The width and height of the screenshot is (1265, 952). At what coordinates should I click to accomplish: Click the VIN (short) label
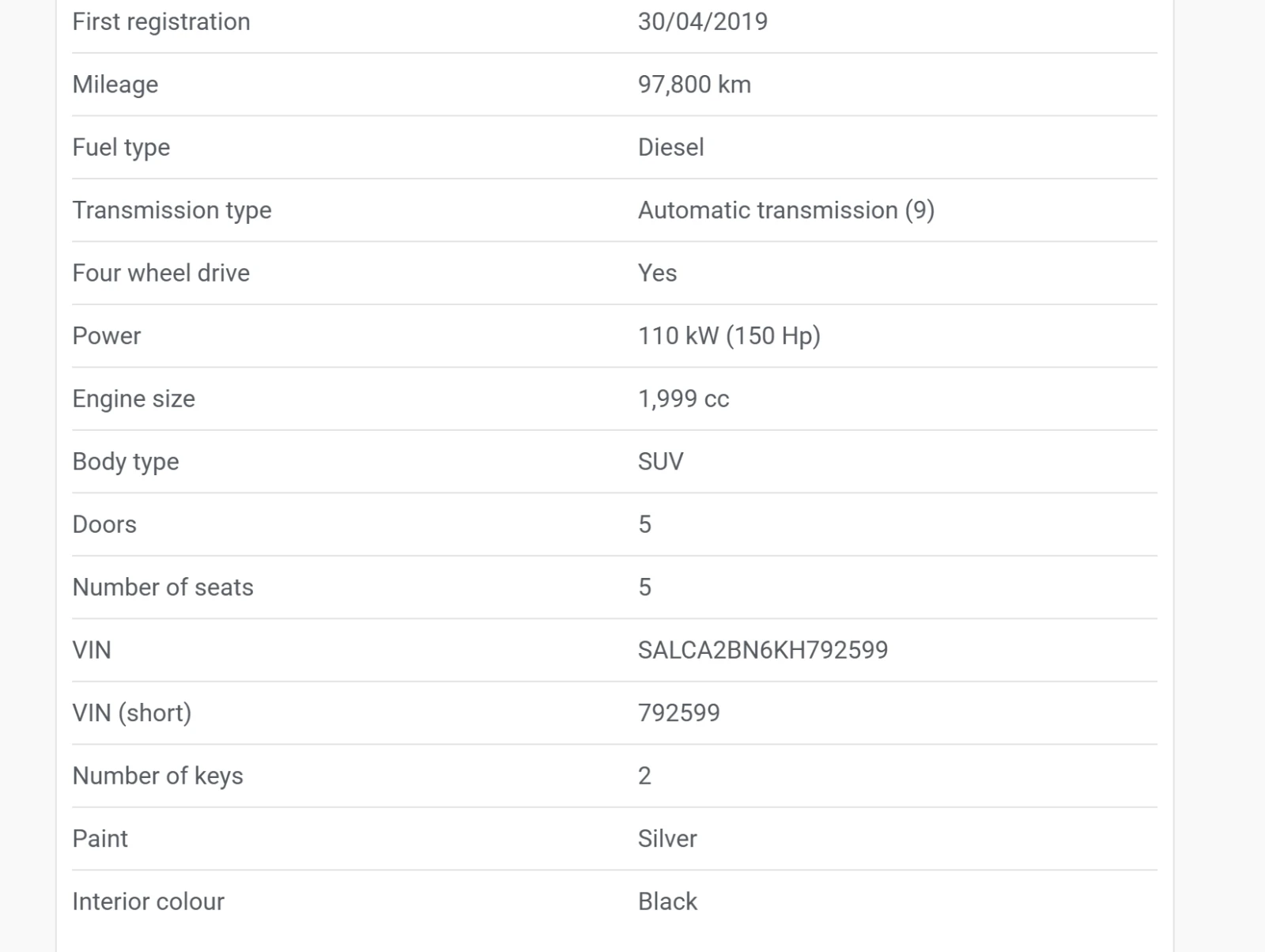(x=131, y=713)
